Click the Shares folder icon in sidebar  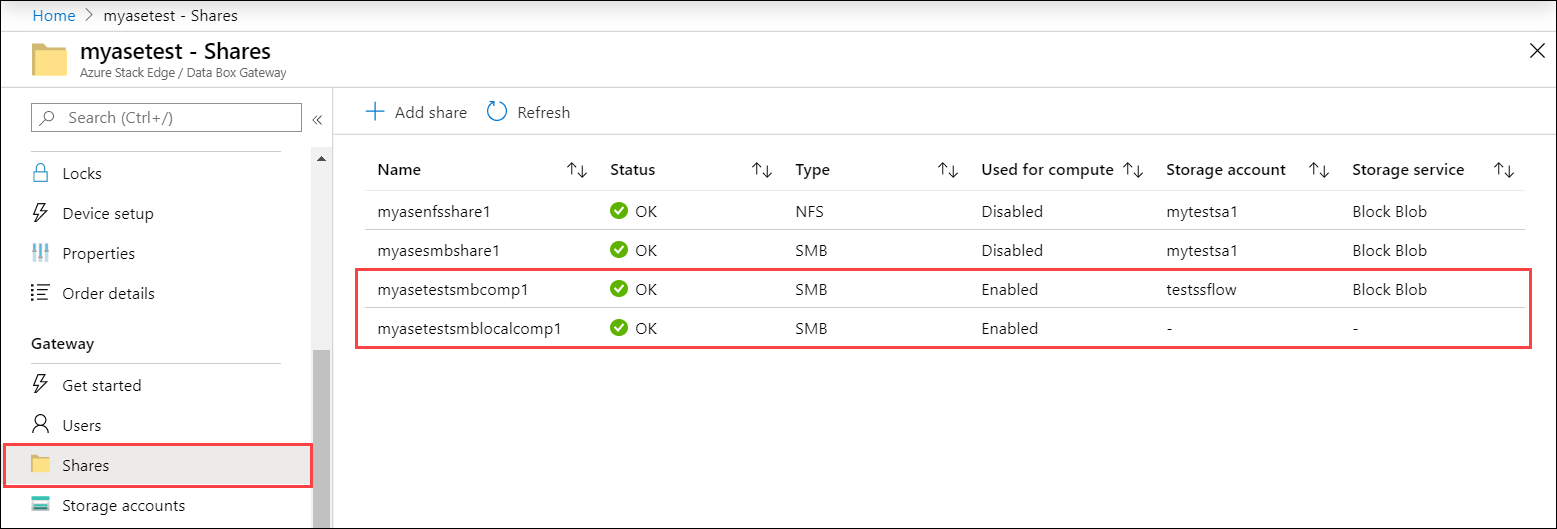click(x=41, y=464)
